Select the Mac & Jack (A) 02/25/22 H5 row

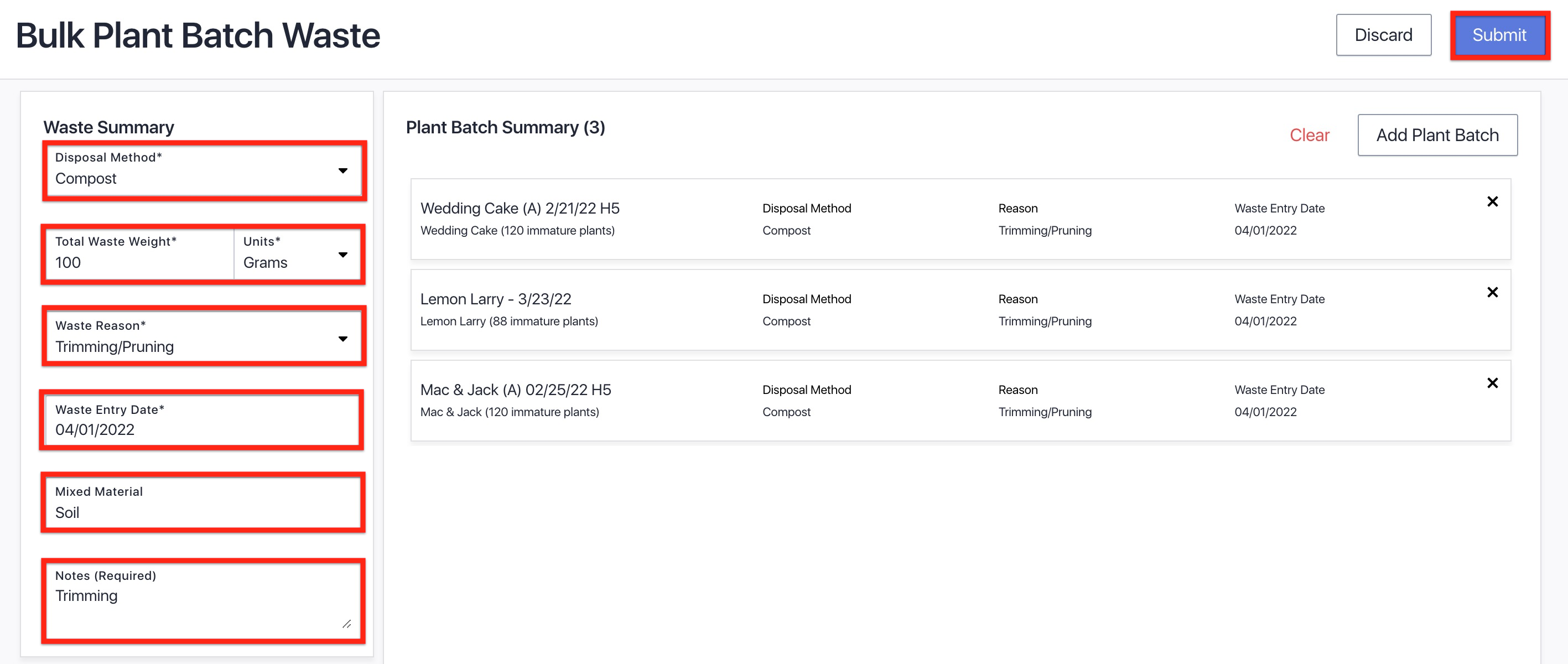point(960,401)
